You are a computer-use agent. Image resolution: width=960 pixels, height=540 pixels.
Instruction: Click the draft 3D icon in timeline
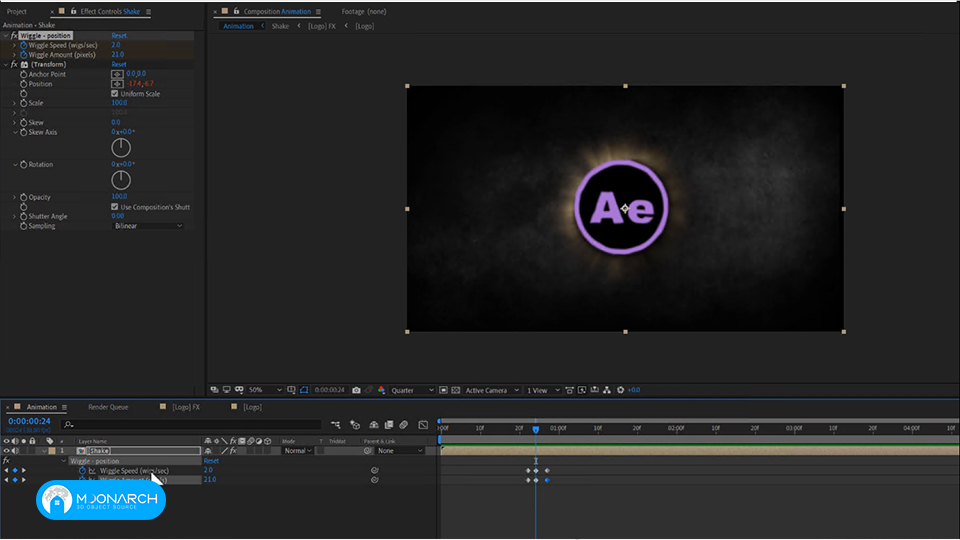pyautogui.click(x=355, y=424)
